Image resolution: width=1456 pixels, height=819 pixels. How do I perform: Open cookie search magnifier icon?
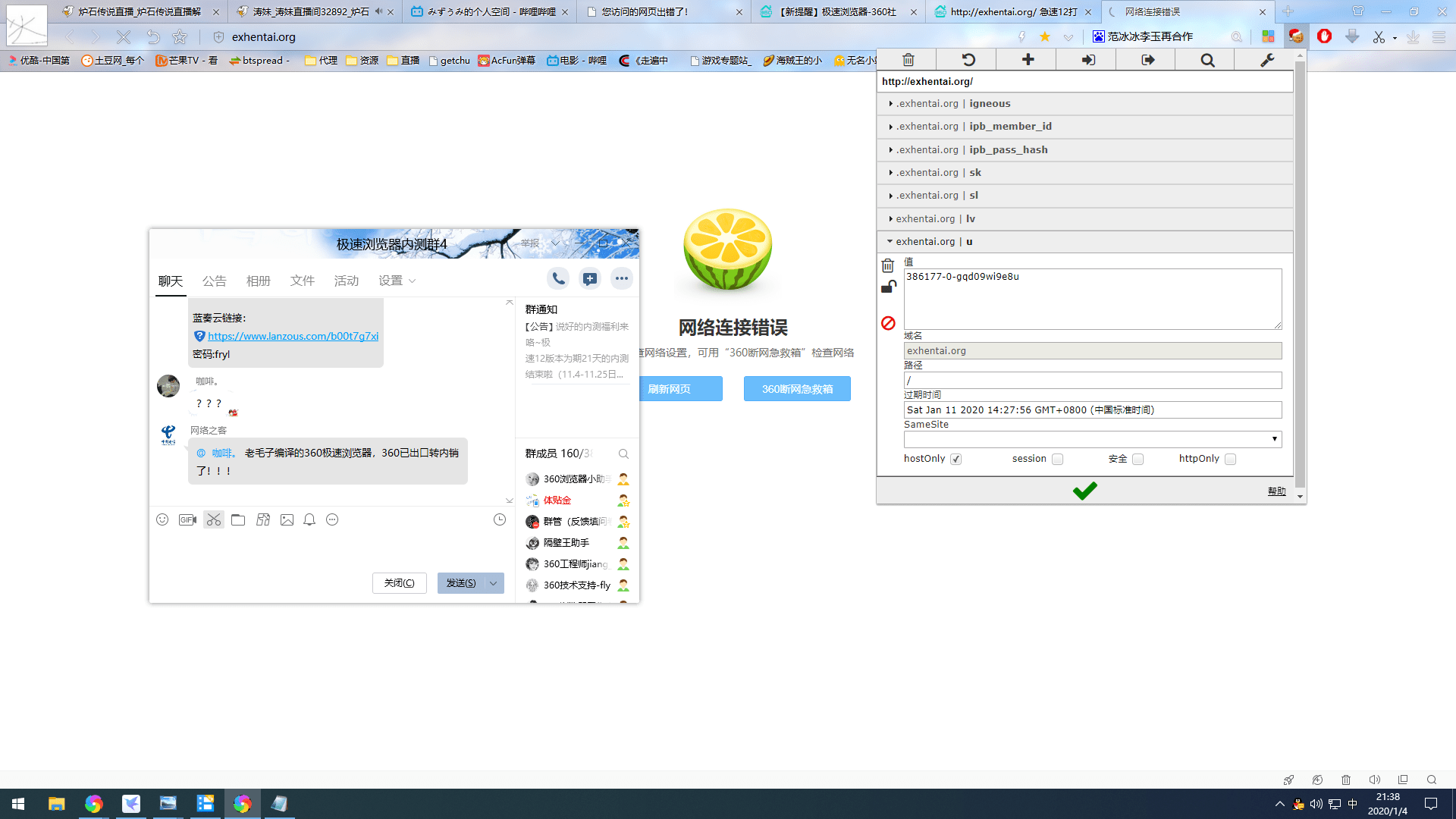point(1207,60)
